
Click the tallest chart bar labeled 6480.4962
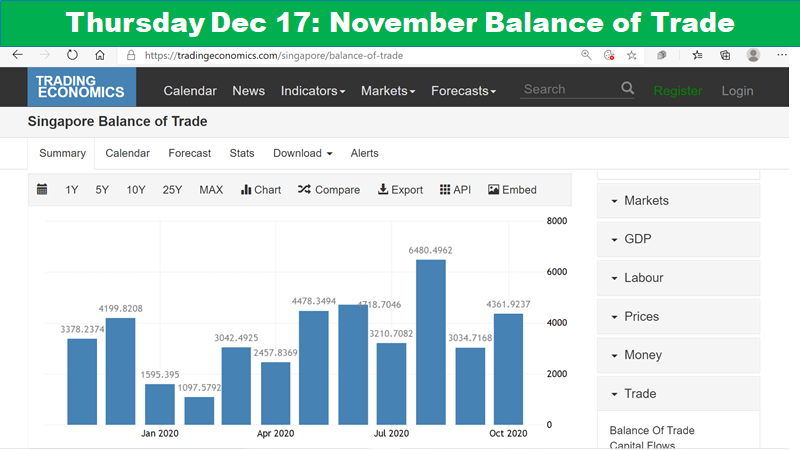431,342
